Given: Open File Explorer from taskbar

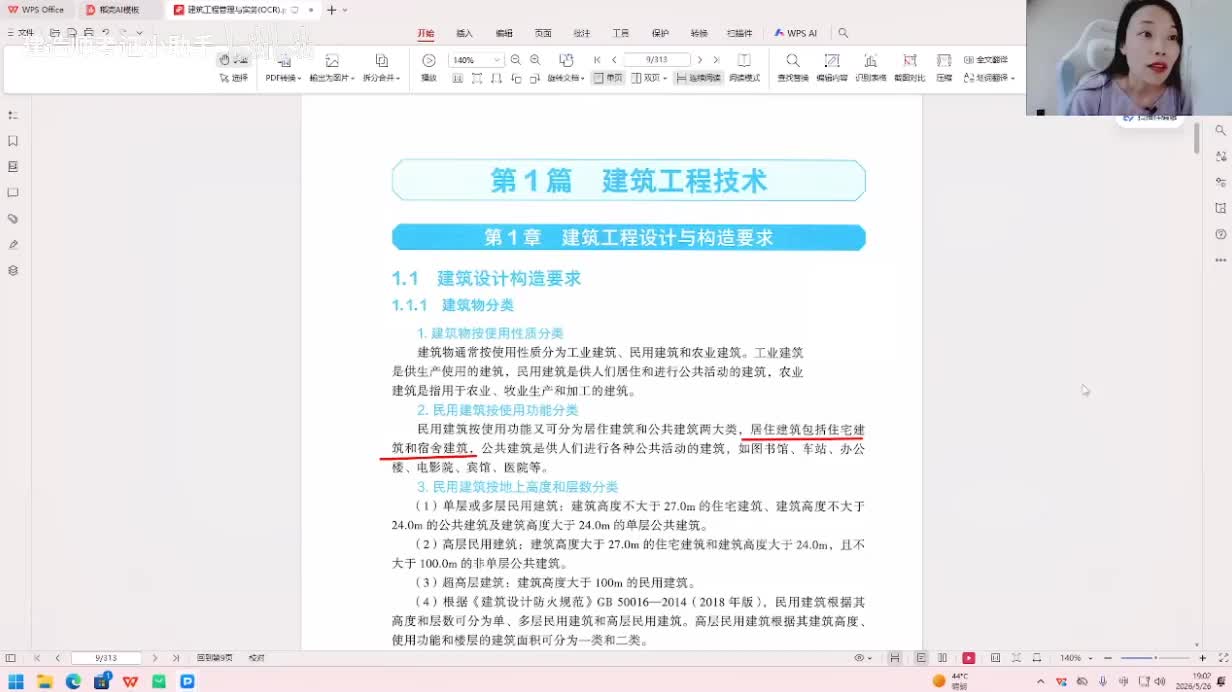Looking at the screenshot, I should point(44,681).
